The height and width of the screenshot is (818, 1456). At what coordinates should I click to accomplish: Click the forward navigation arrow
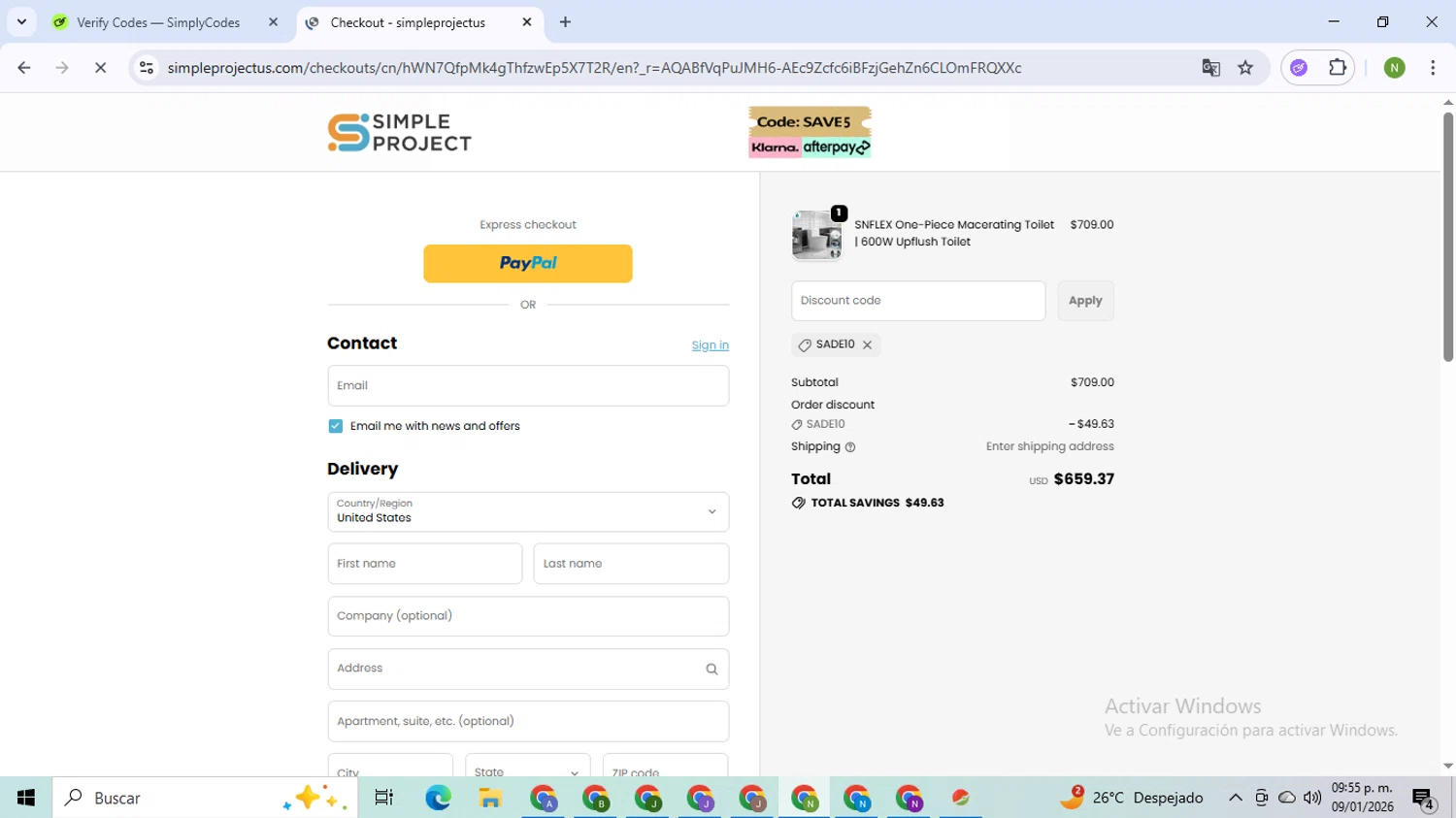[x=62, y=68]
